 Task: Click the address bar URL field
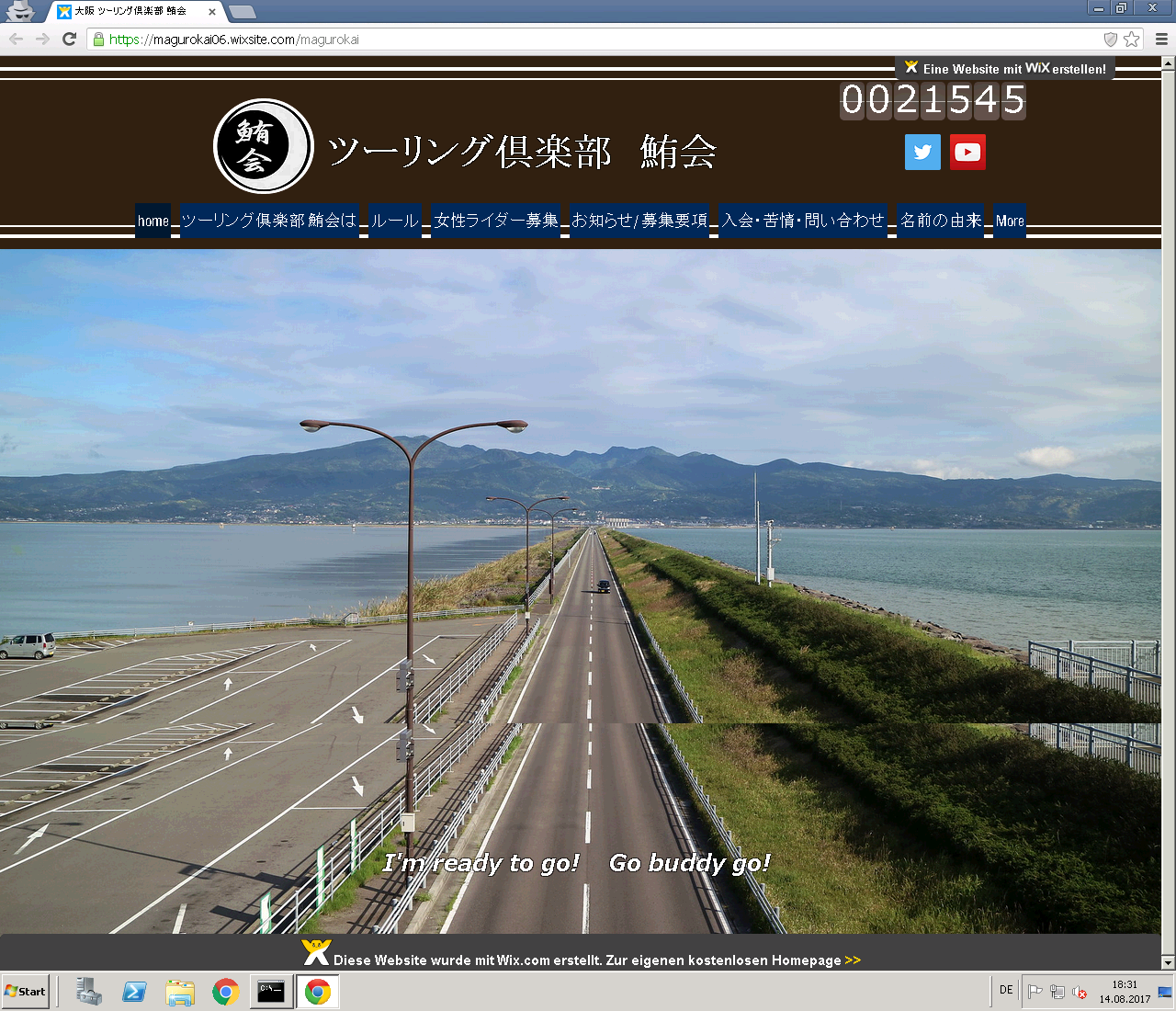(597, 39)
